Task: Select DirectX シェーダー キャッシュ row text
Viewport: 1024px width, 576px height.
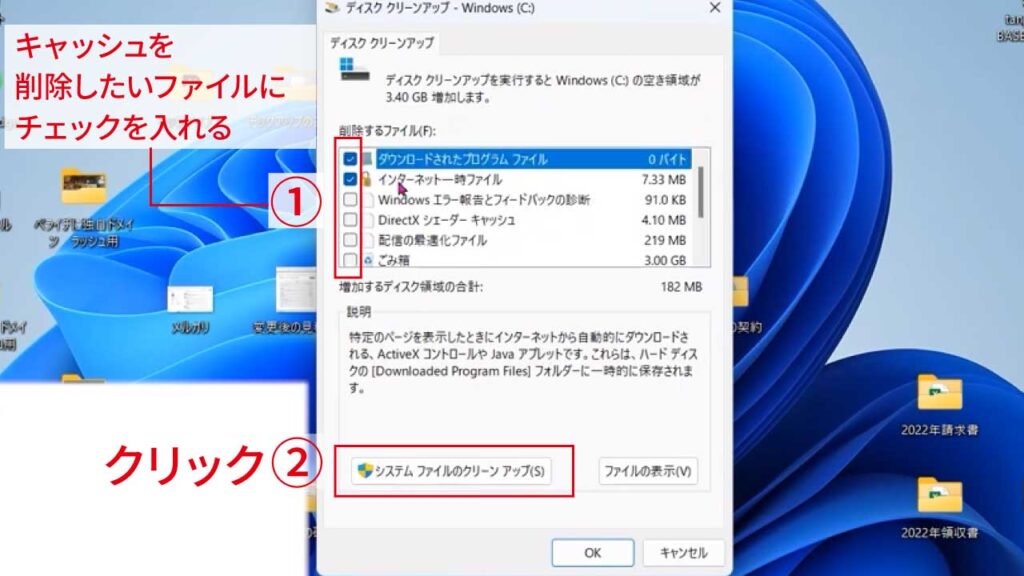Action: point(446,220)
